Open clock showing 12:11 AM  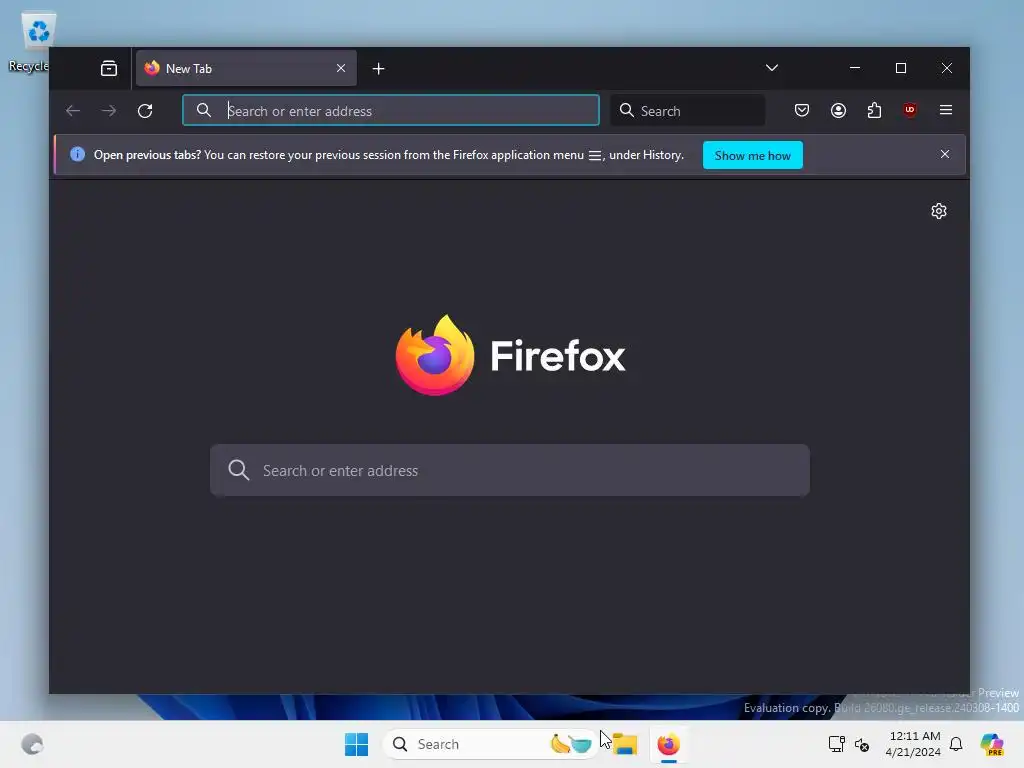tap(913, 744)
